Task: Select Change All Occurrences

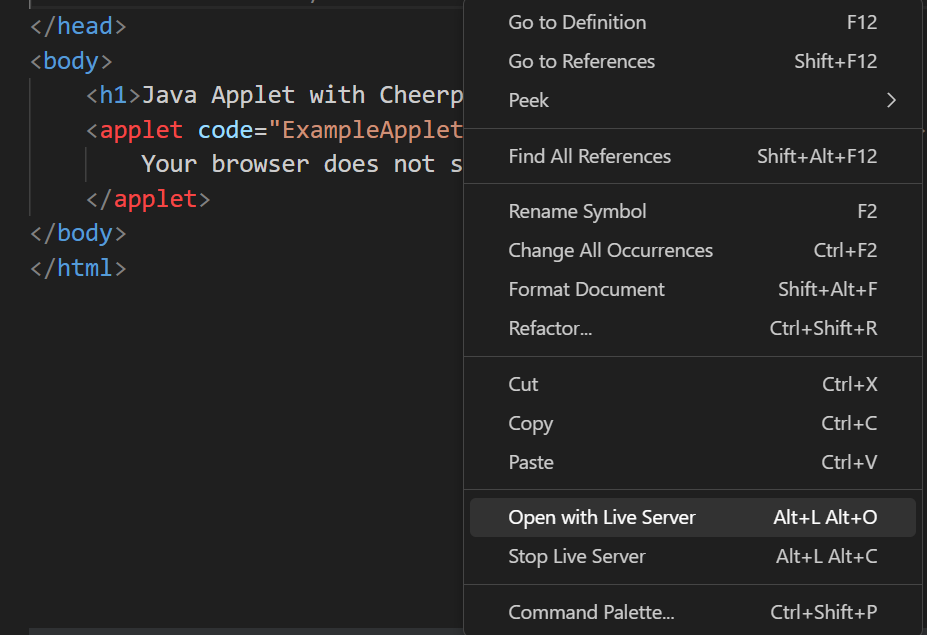Action: (692, 251)
